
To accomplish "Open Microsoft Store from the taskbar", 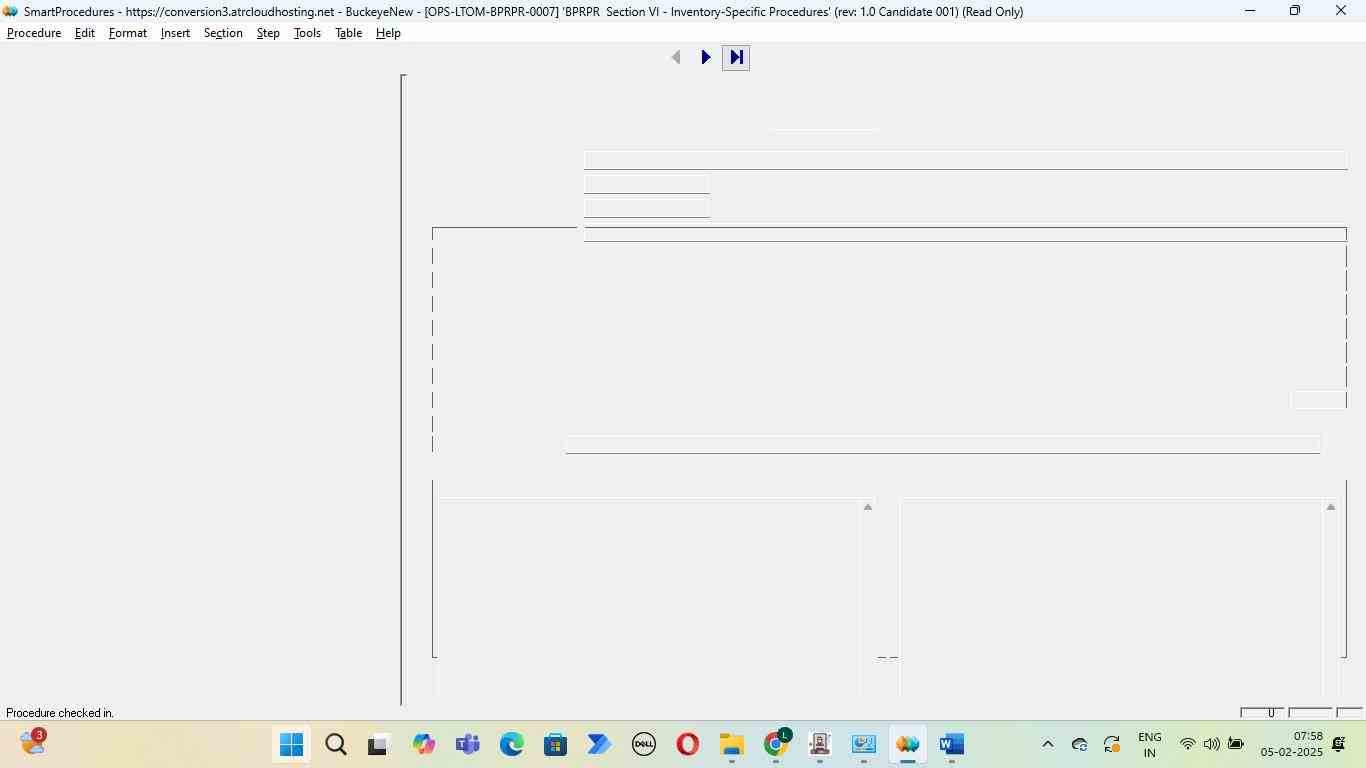I will (556, 745).
